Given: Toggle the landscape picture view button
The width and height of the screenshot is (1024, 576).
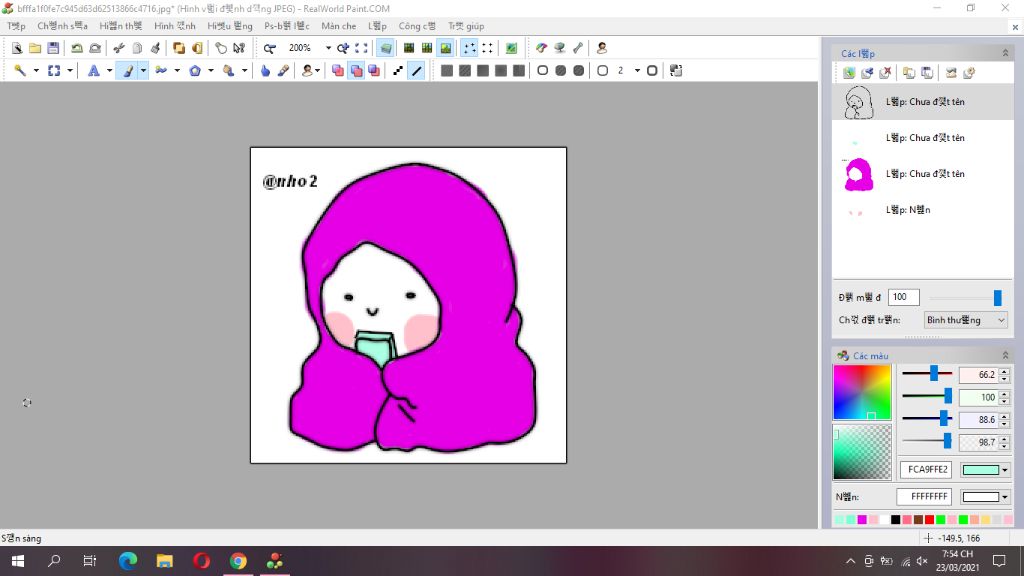Looking at the screenshot, I should (445, 48).
